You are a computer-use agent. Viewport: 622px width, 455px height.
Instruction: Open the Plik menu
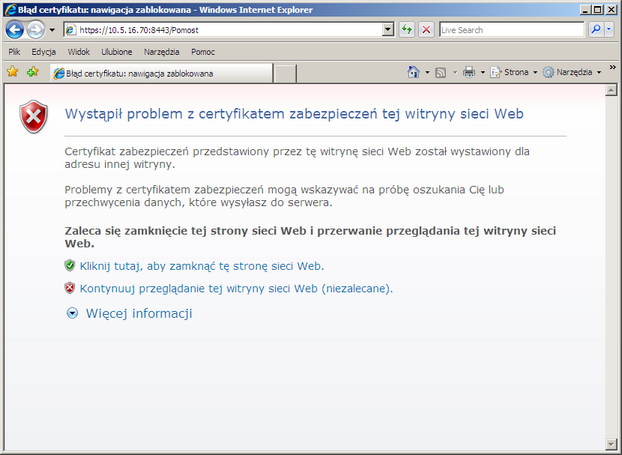point(14,52)
